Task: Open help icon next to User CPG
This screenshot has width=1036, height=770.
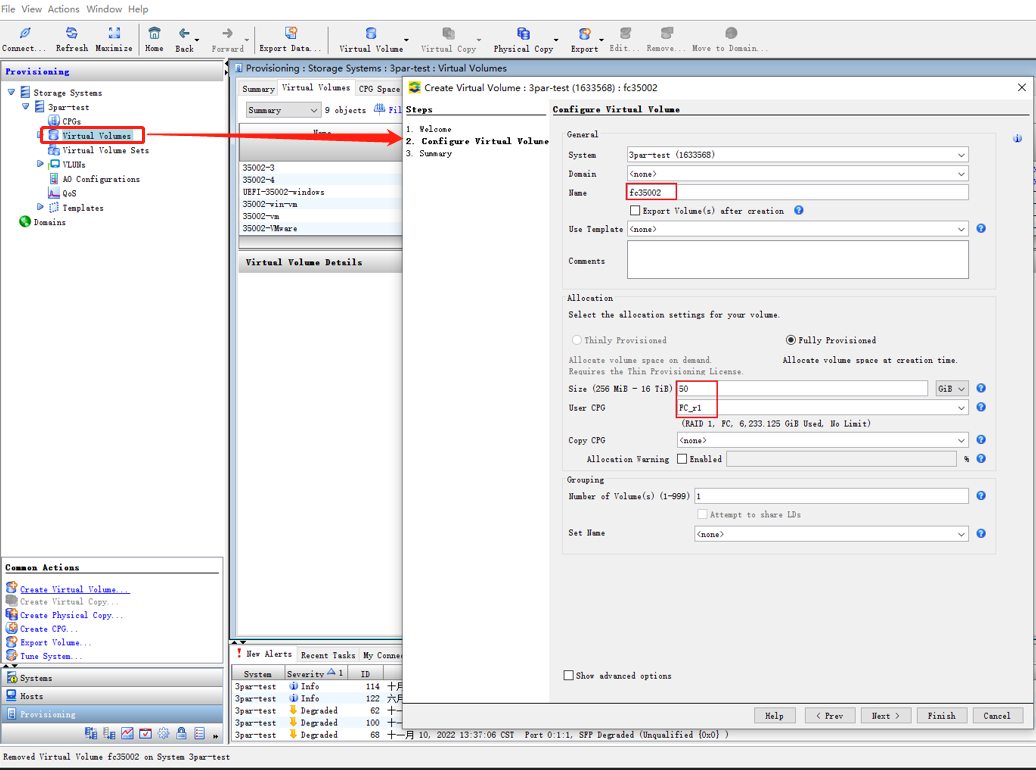Action: coord(981,407)
